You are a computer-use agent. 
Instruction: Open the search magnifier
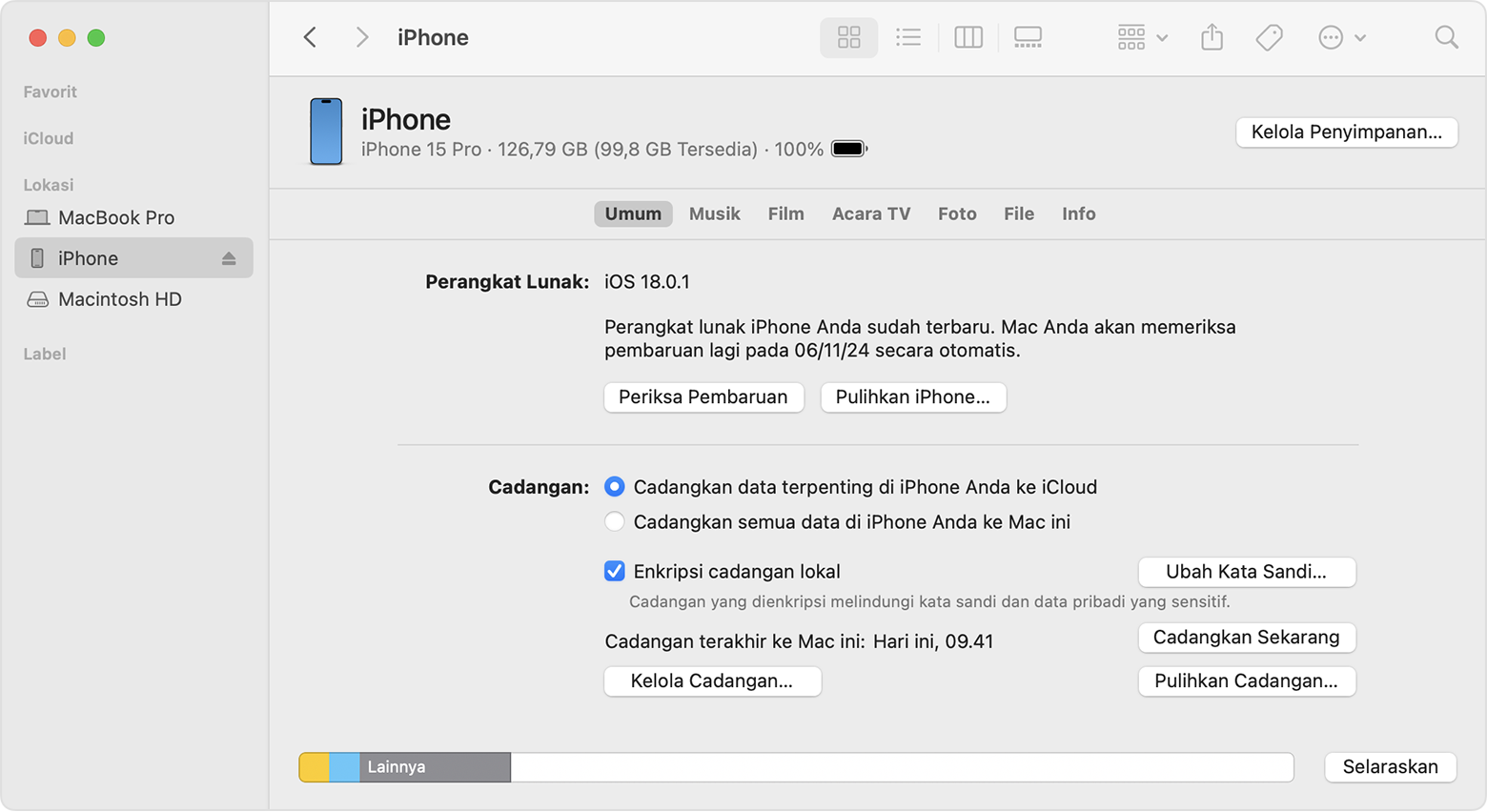tap(1446, 37)
